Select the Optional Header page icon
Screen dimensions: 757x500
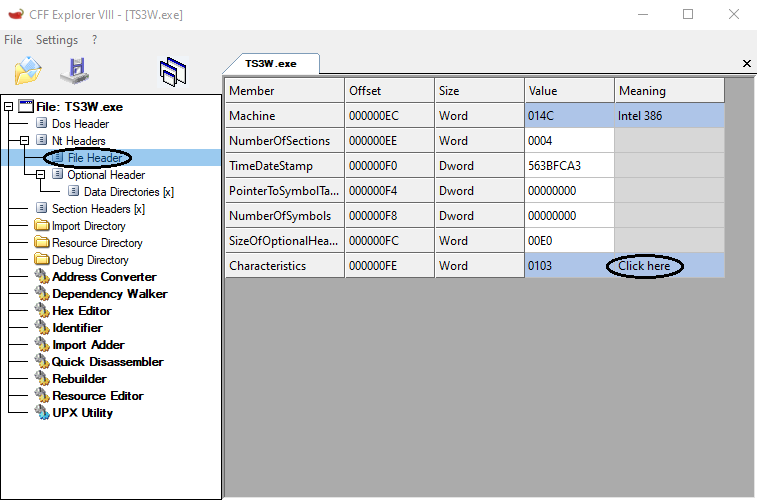pos(57,174)
